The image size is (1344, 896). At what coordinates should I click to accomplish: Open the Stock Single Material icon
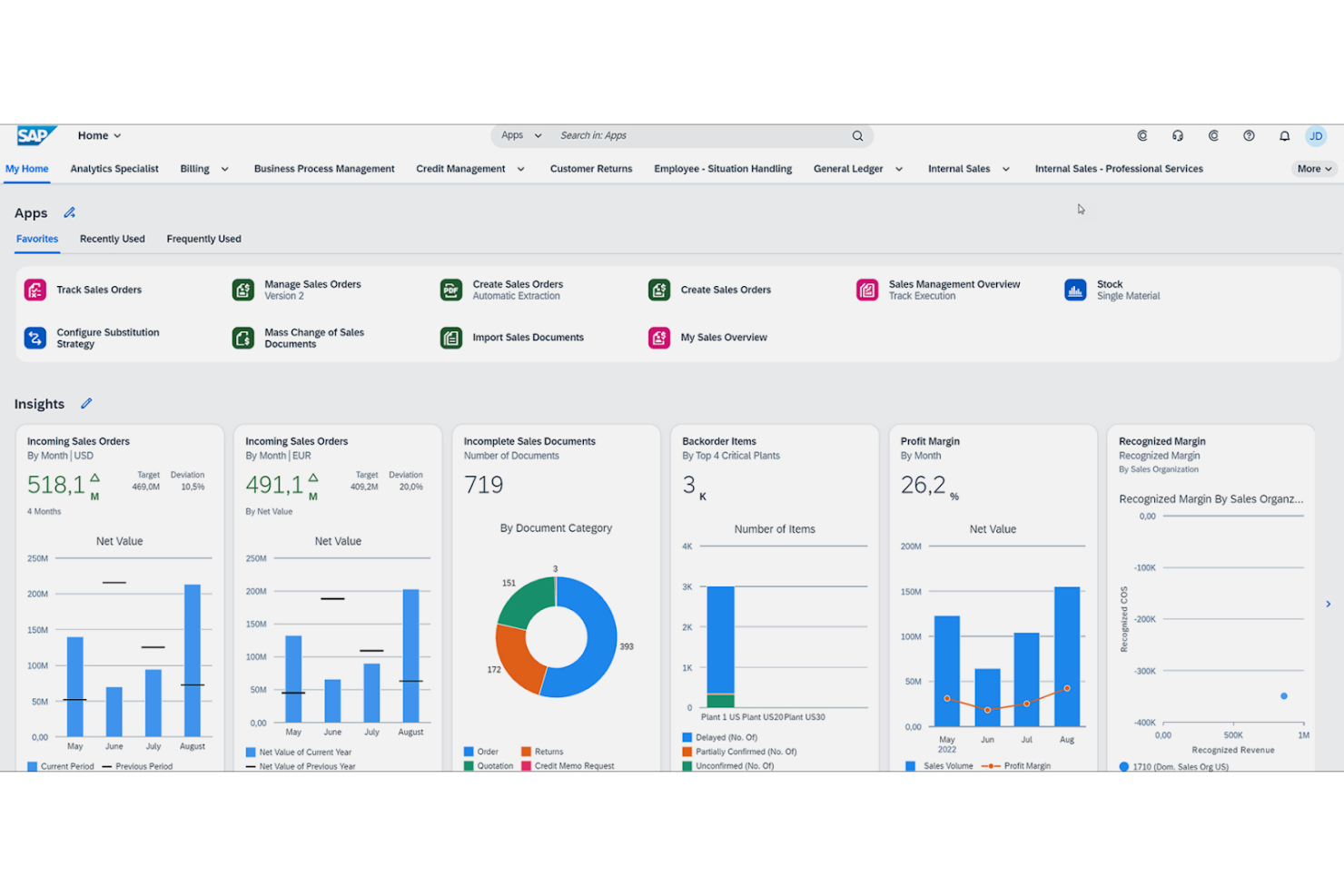pyautogui.click(x=1075, y=290)
